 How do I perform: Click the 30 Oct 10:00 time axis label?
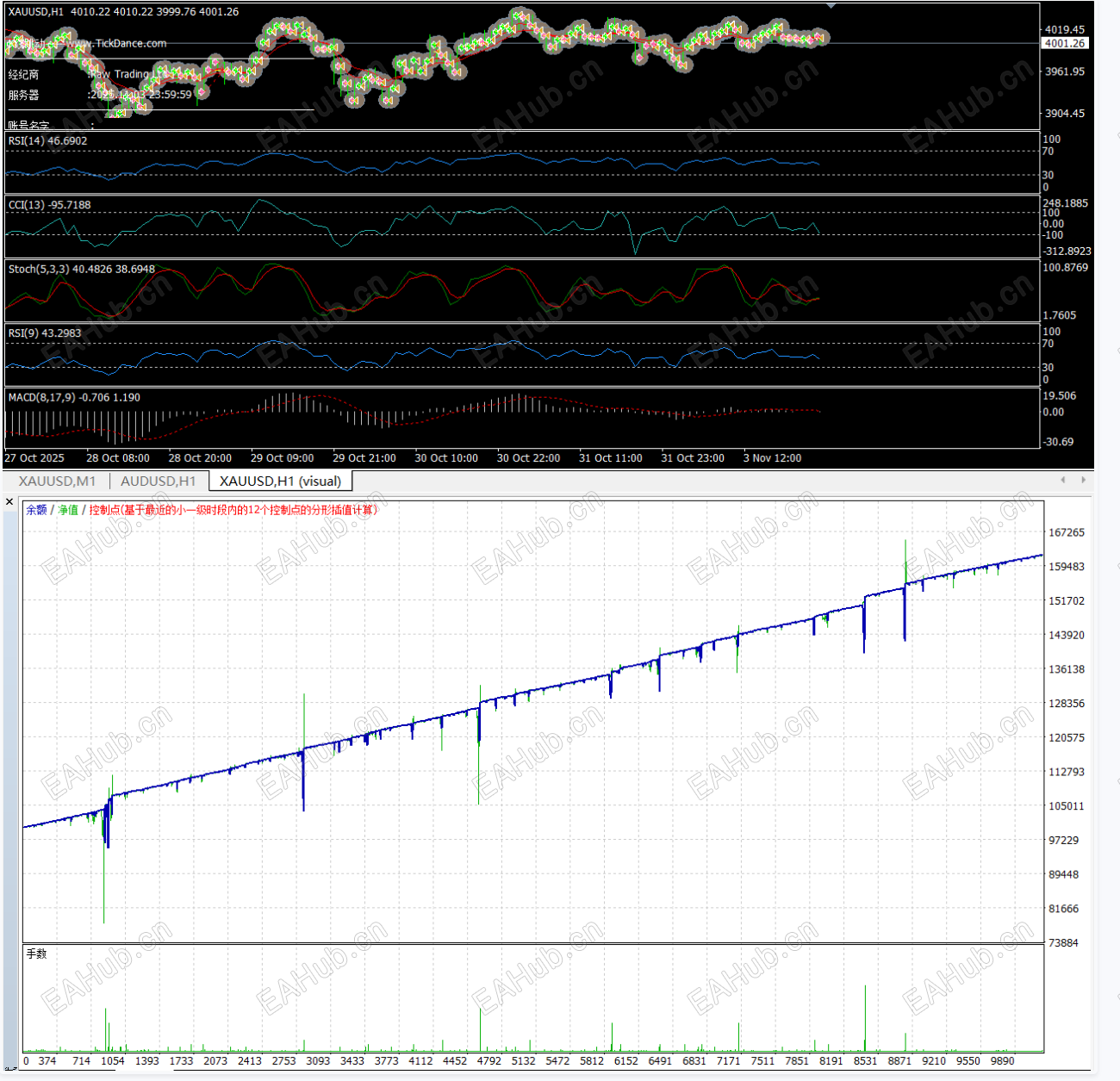point(446,458)
